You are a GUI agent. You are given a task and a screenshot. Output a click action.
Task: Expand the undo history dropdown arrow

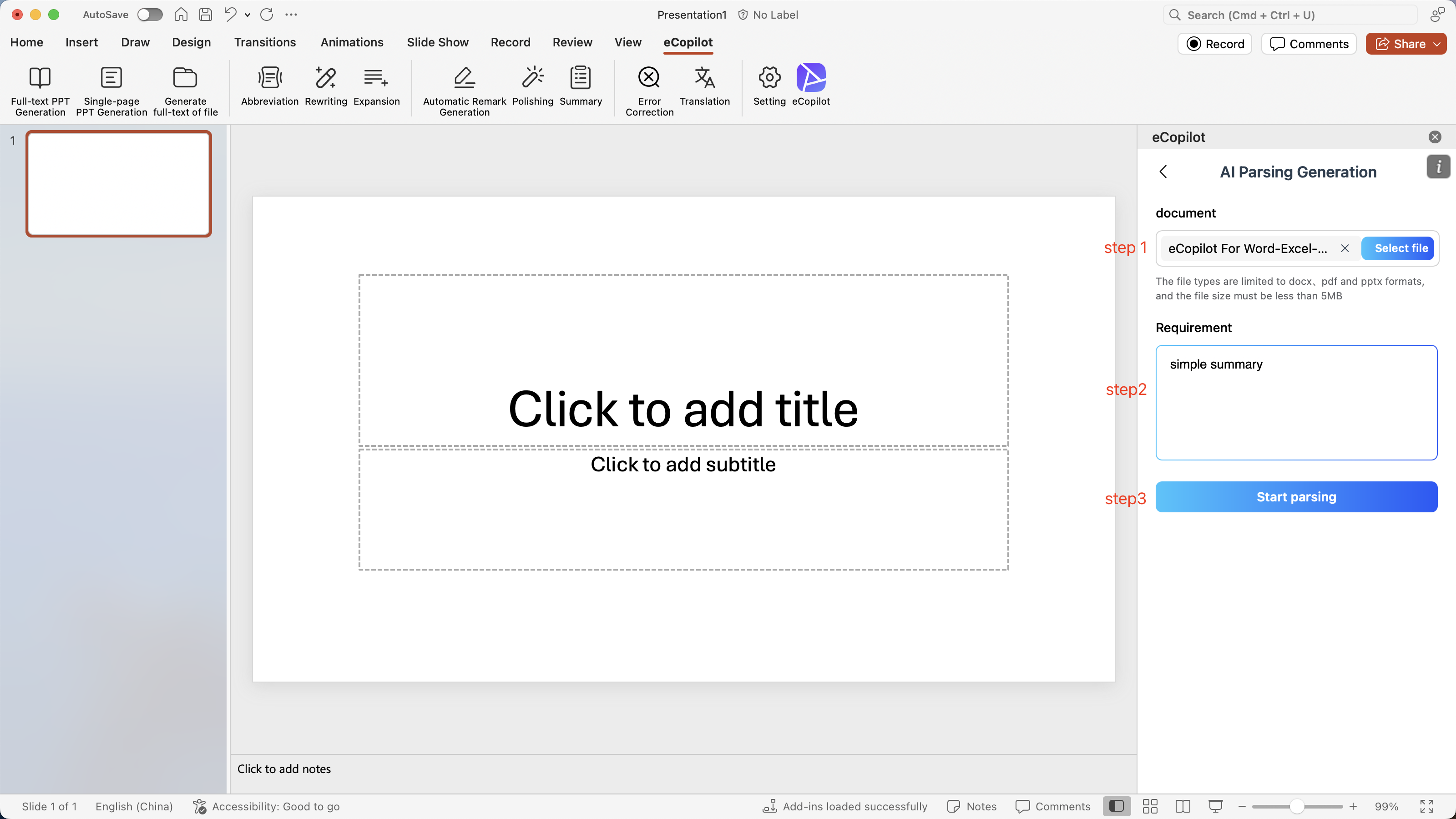(x=248, y=15)
